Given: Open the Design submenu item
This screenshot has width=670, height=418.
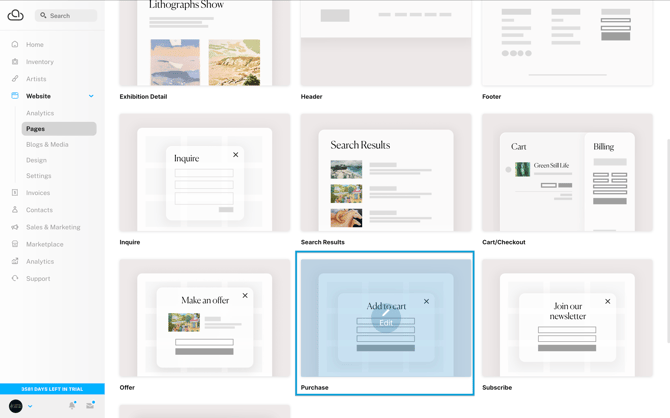Looking at the screenshot, I should click(36, 160).
